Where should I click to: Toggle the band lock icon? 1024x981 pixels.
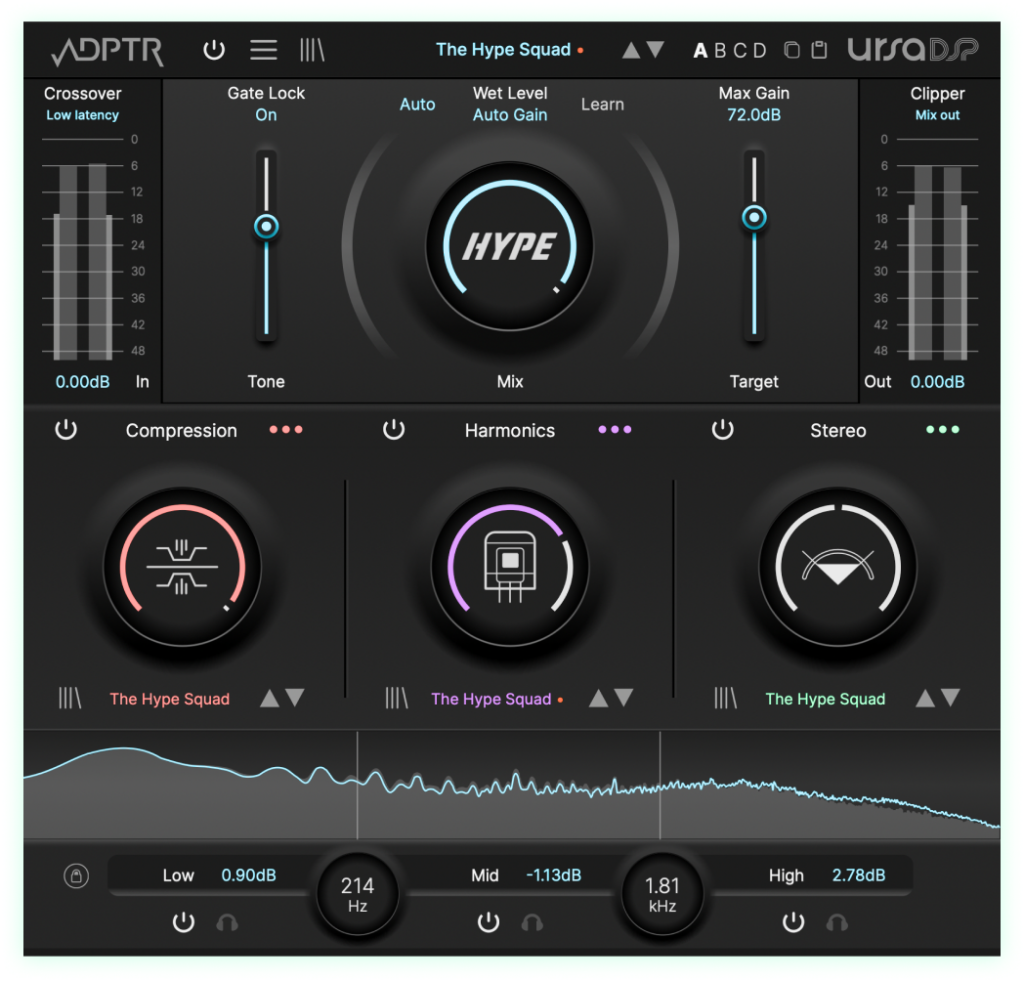pyautogui.click(x=76, y=876)
